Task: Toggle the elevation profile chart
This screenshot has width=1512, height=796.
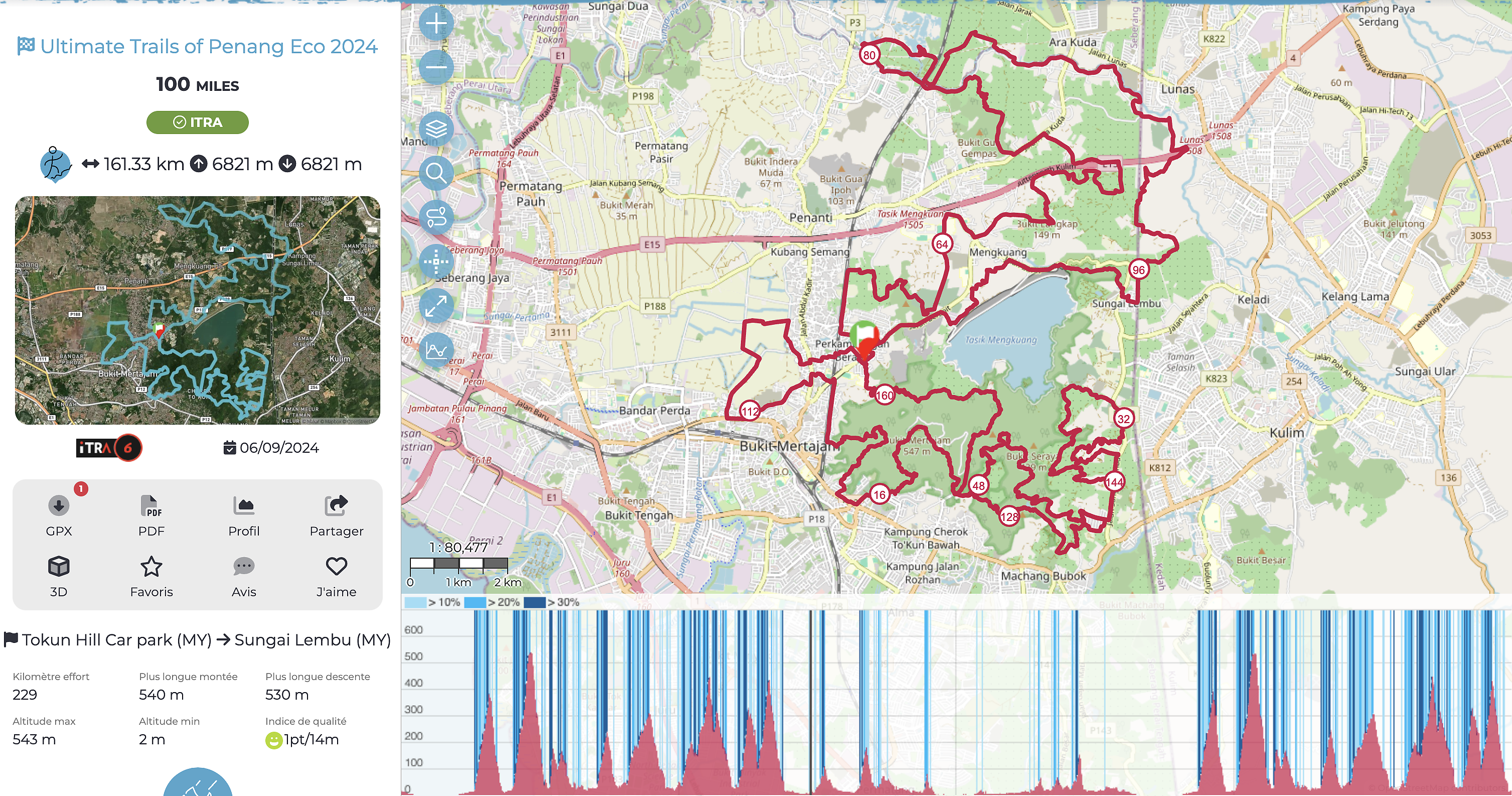Action: click(436, 351)
